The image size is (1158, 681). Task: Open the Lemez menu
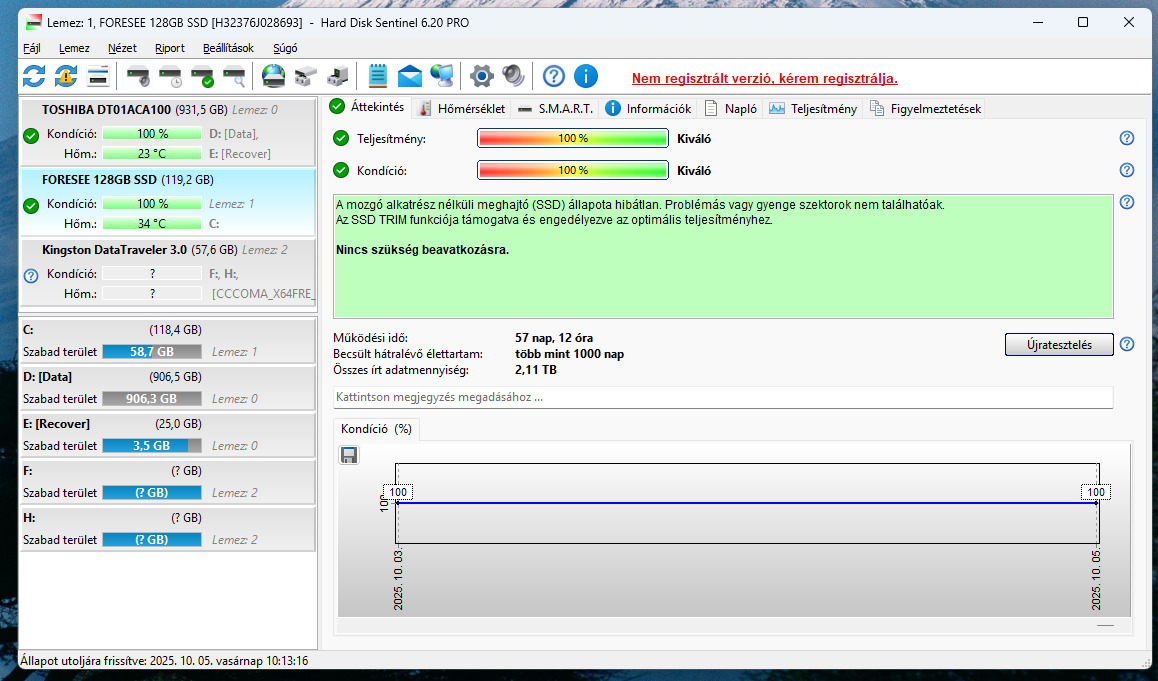[x=75, y=48]
